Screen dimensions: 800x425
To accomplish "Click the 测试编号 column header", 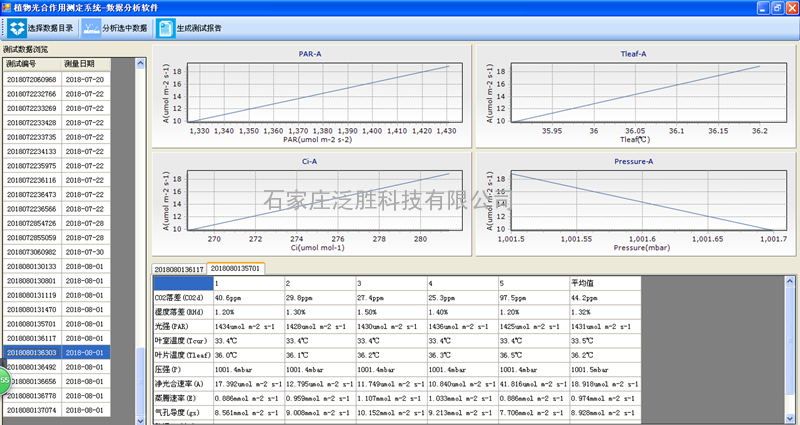I will coord(32,64).
